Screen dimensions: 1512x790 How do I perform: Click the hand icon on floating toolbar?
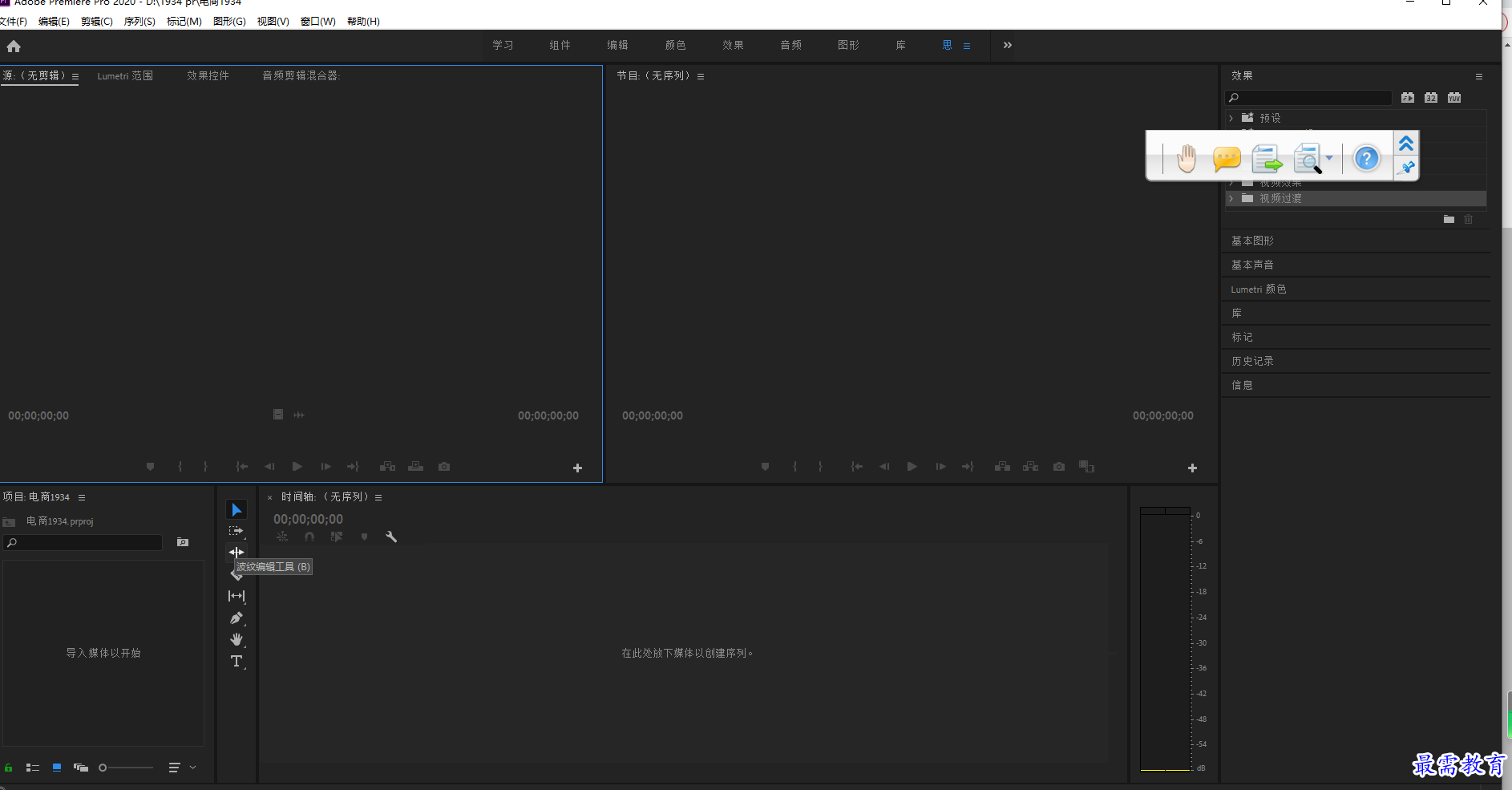pyautogui.click(x=1187, y=158)
